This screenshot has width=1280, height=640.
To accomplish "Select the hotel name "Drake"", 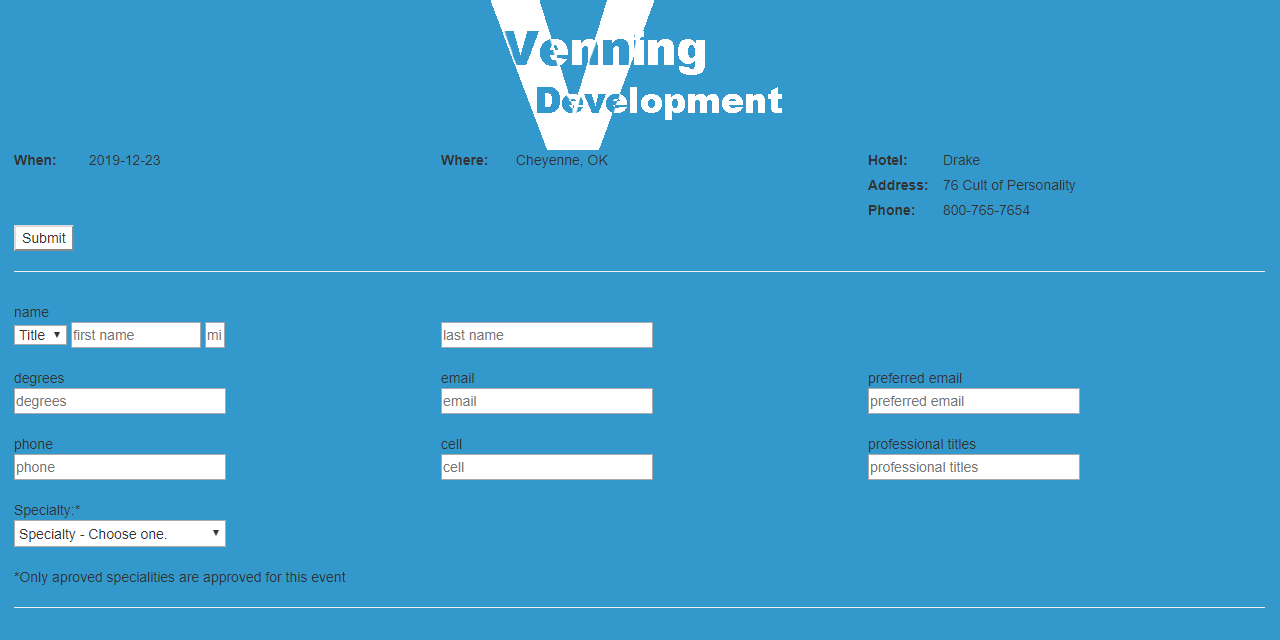I will 961,160.
